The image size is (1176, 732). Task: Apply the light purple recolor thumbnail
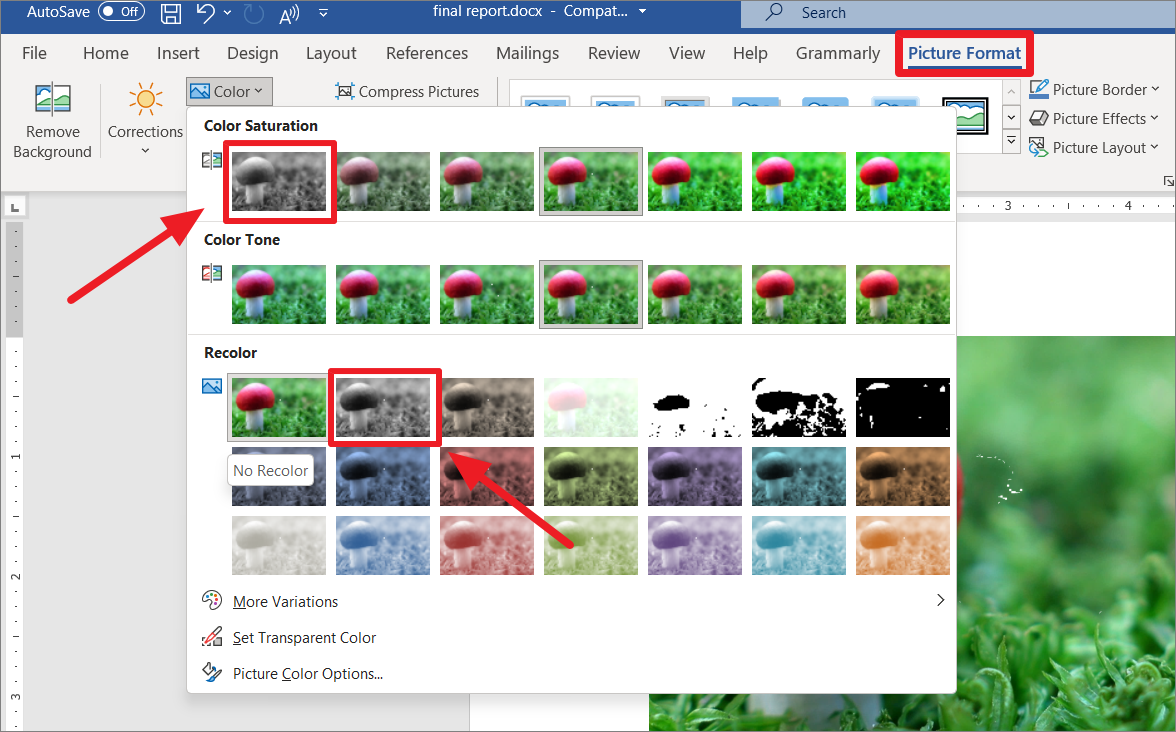pyautogui.click(x=694, y=545)
